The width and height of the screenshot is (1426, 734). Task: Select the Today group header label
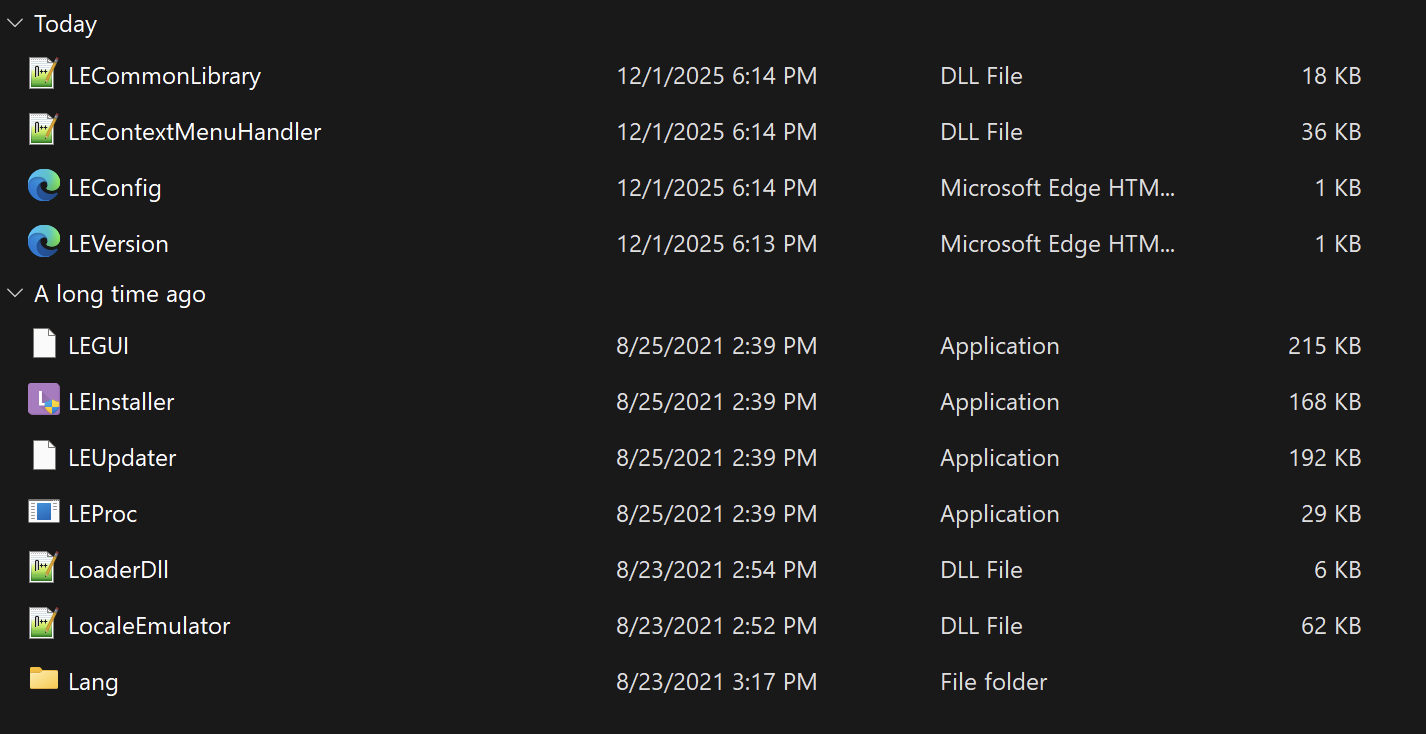[65, 24]
